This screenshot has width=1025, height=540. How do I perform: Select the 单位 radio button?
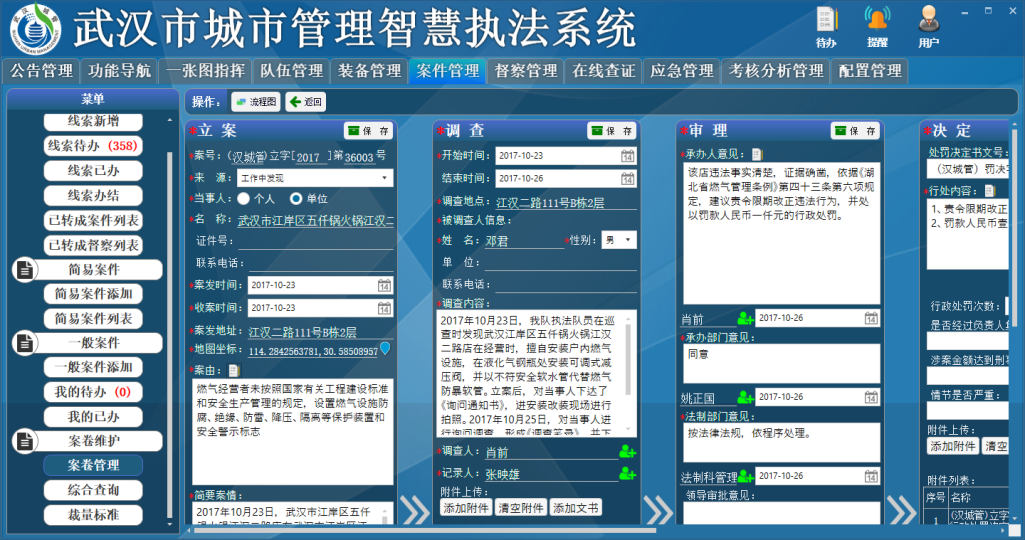tap(295, 199)
